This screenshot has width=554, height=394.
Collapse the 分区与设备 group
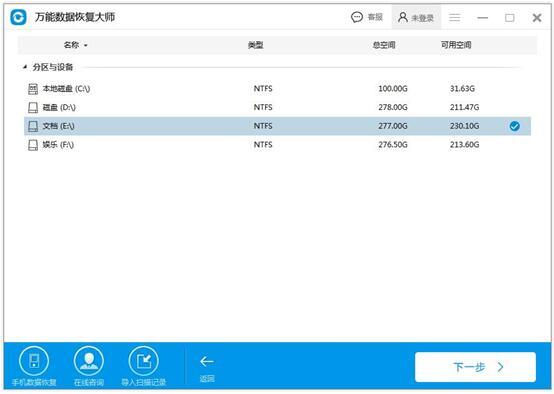25,67
